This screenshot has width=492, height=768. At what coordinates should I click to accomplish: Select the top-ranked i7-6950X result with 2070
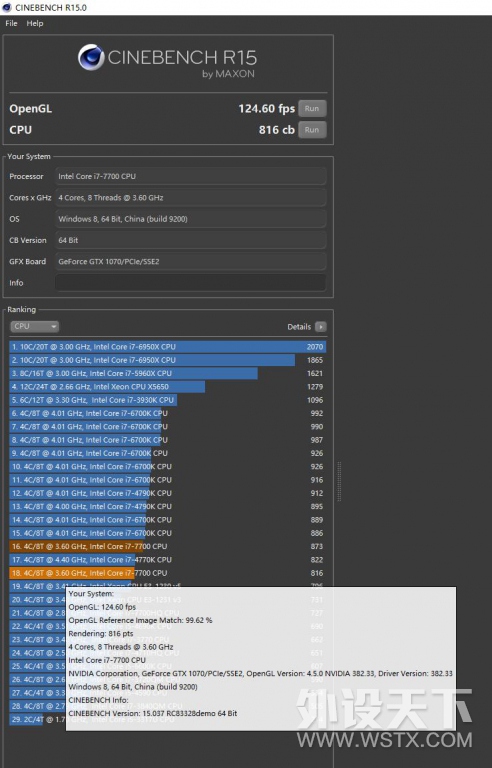pos(167,347)
